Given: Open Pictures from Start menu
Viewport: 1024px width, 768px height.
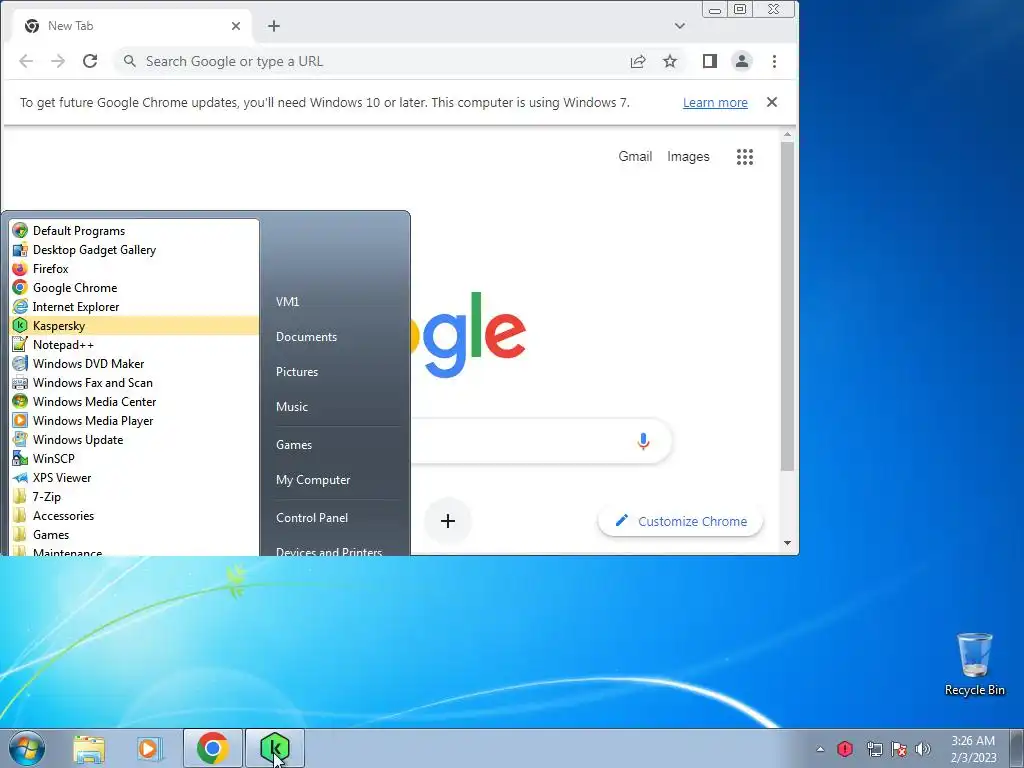Looking at the screenshot, I should [297, 372].
